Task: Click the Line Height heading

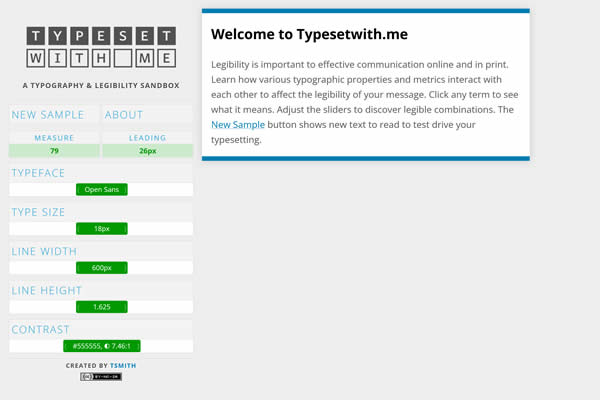Action: pyautogui.click(x=46, y=291)
